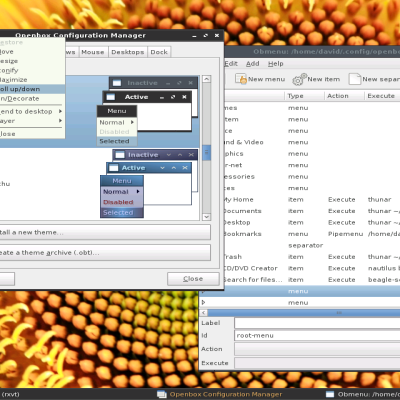Click the Action combo field in Obmenu
The height and width of the screenshot is (400, 400).
coord(317,349)
